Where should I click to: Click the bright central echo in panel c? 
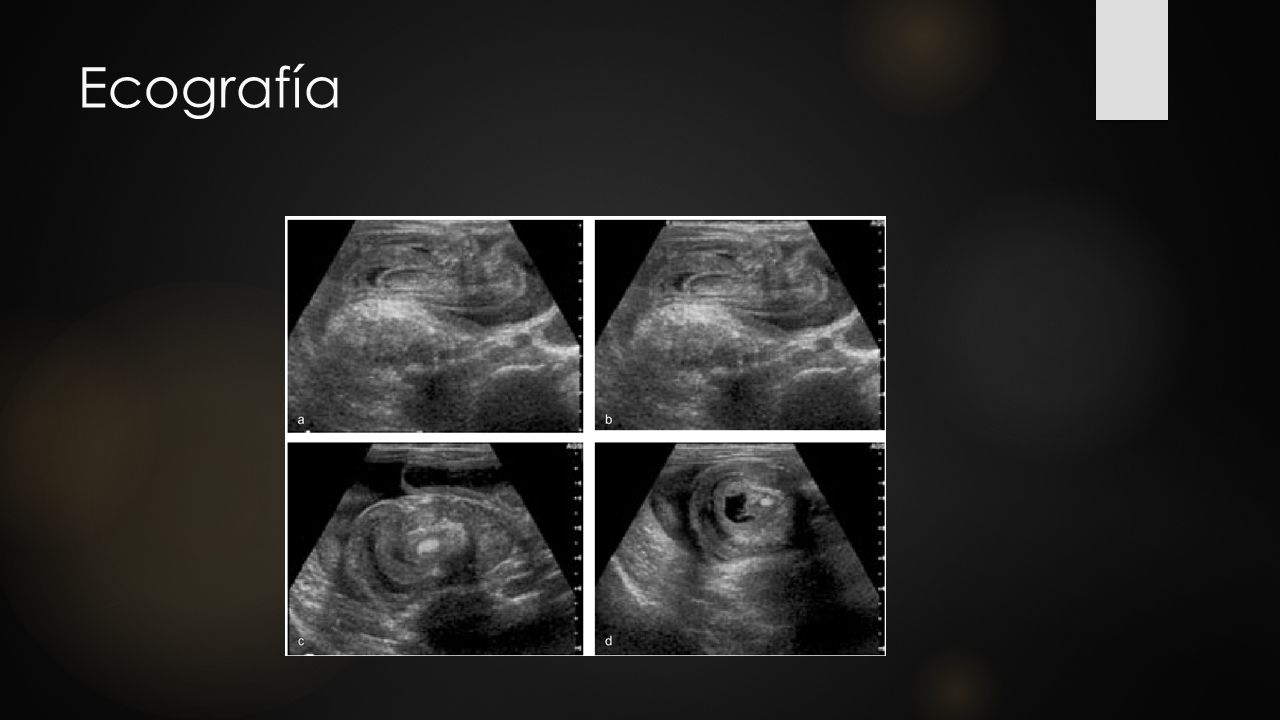428,546
